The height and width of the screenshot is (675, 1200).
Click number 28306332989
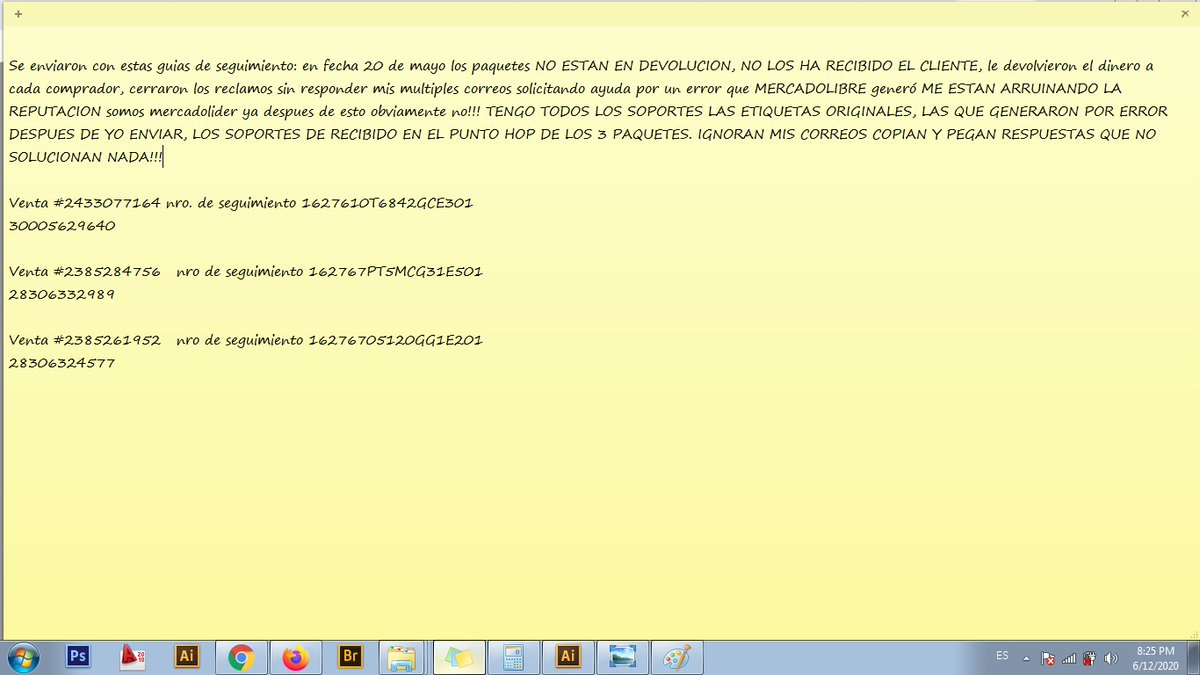pos(62,295)
